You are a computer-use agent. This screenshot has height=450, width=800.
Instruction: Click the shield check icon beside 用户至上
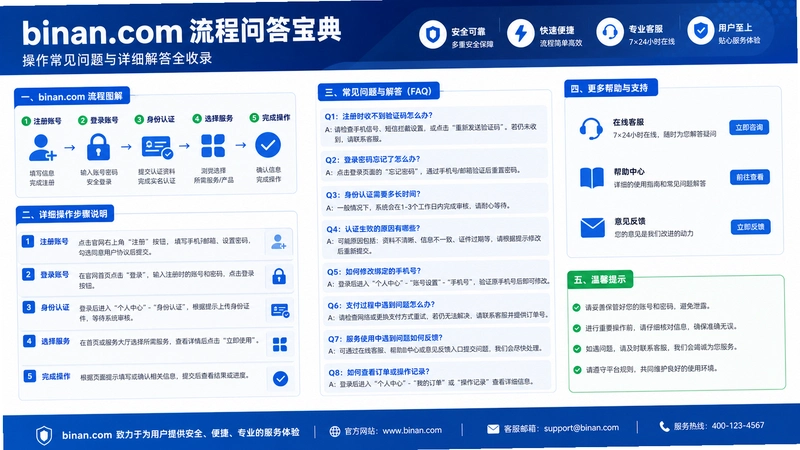701,30
